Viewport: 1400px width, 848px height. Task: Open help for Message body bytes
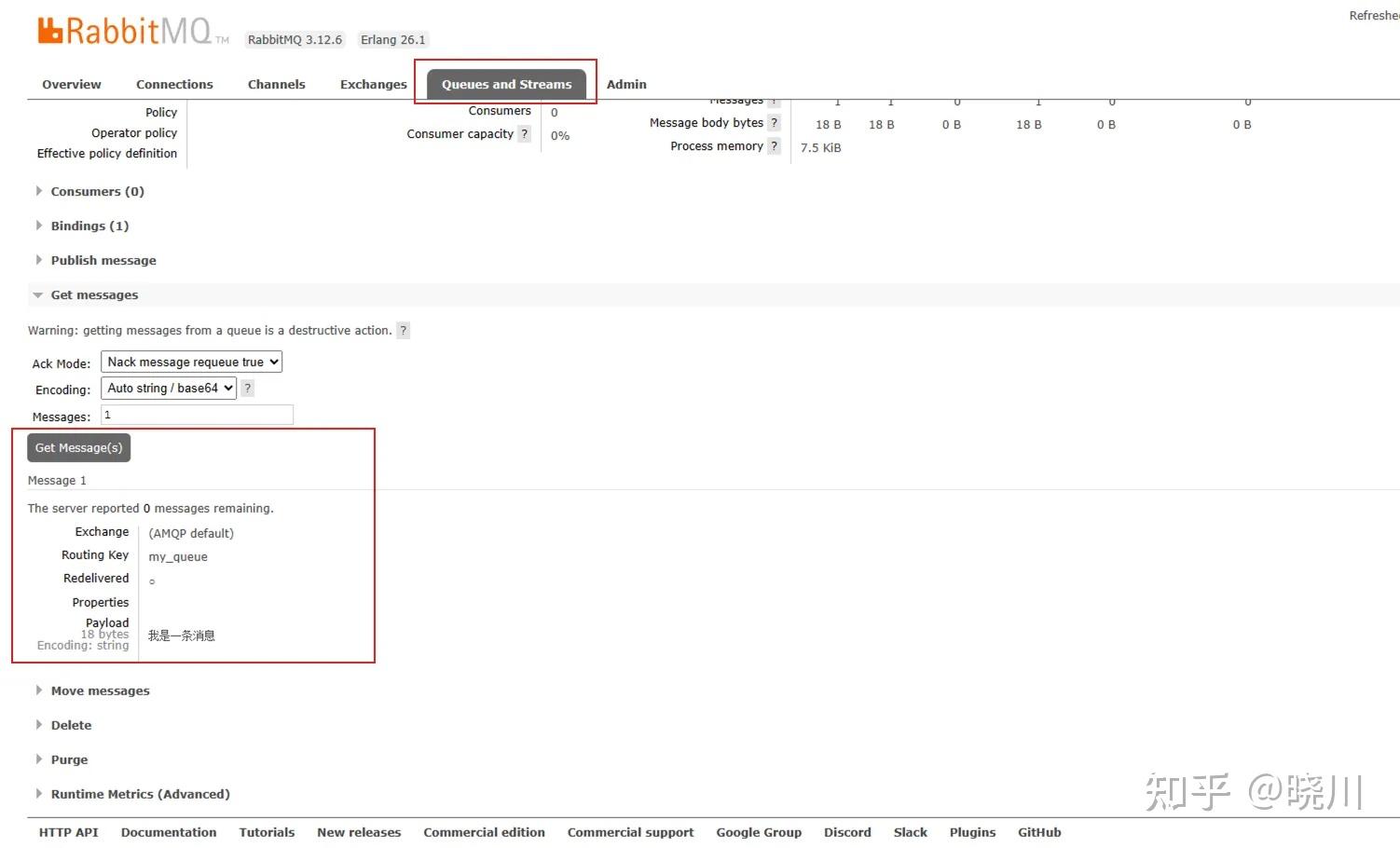774,123
